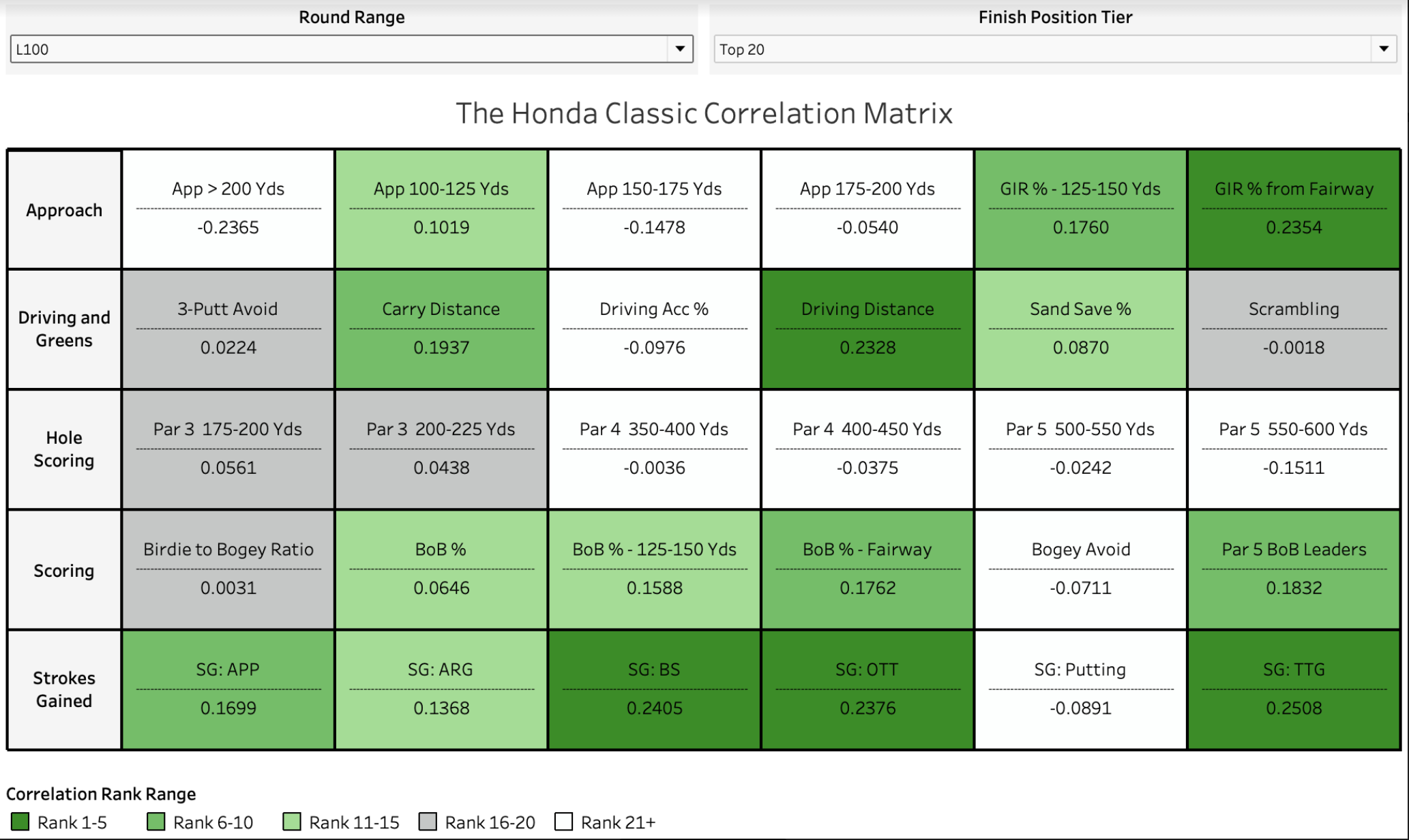Select the BoB % cell valued 0.0646
1409x840 pixels.
tap(441, 570)
